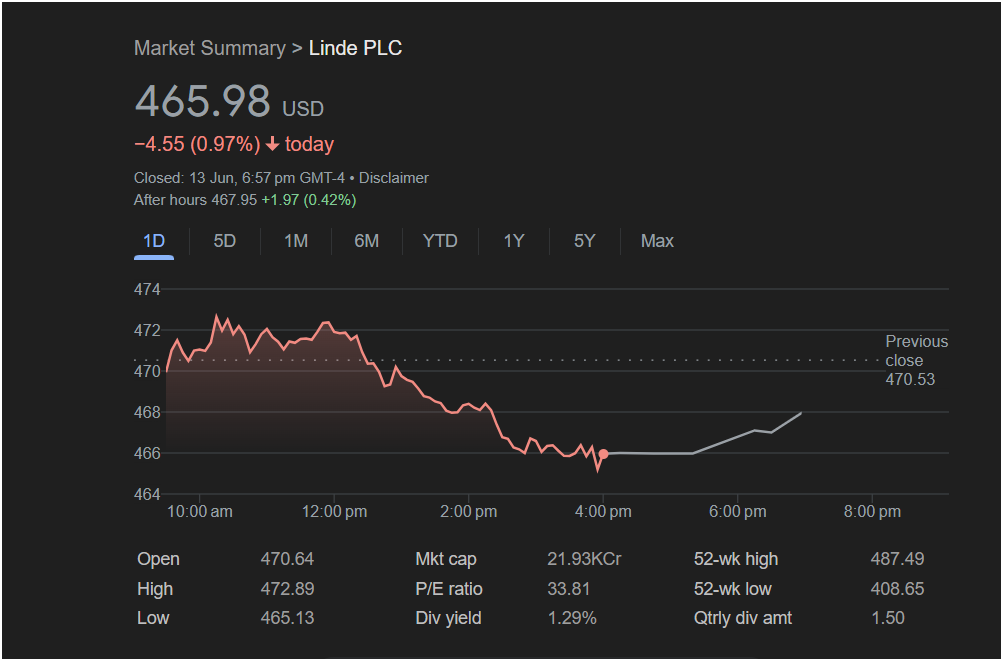Click the 12:00 pm axis label

tap(335, 512)
